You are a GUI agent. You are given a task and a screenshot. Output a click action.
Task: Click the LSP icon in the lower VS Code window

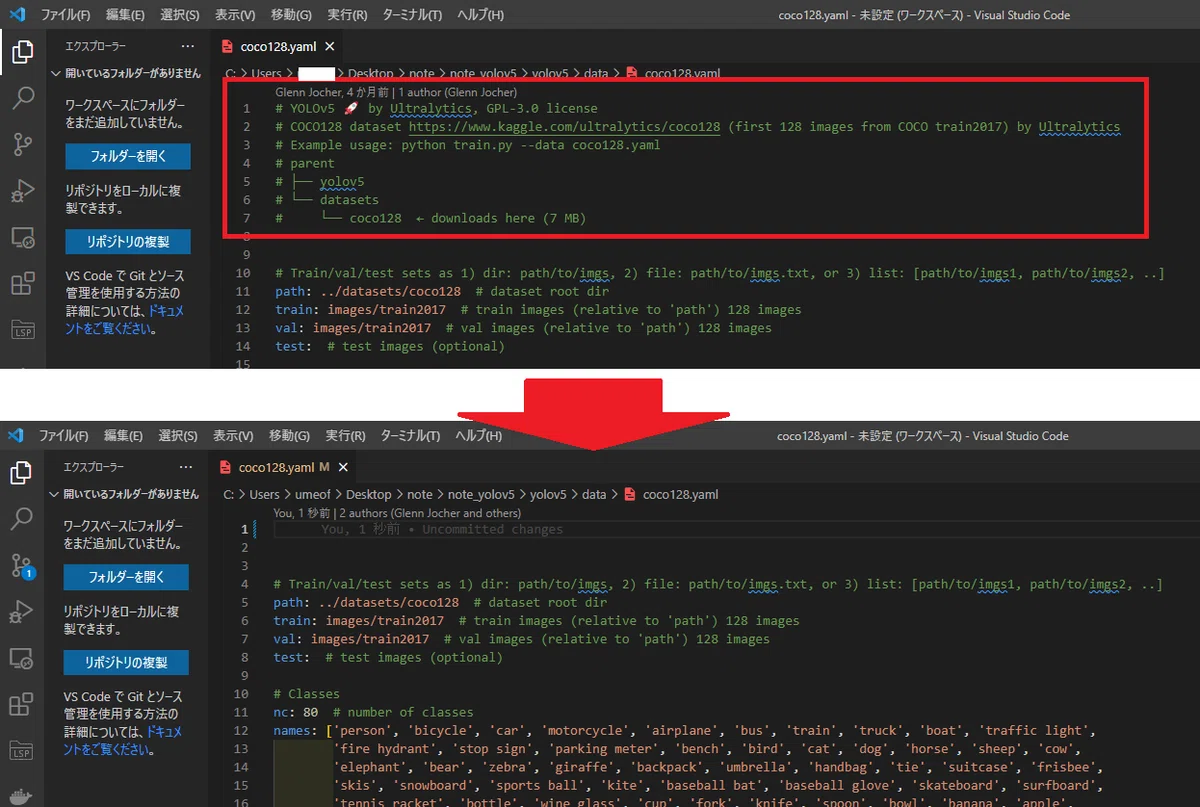click(x=22, y=750)
